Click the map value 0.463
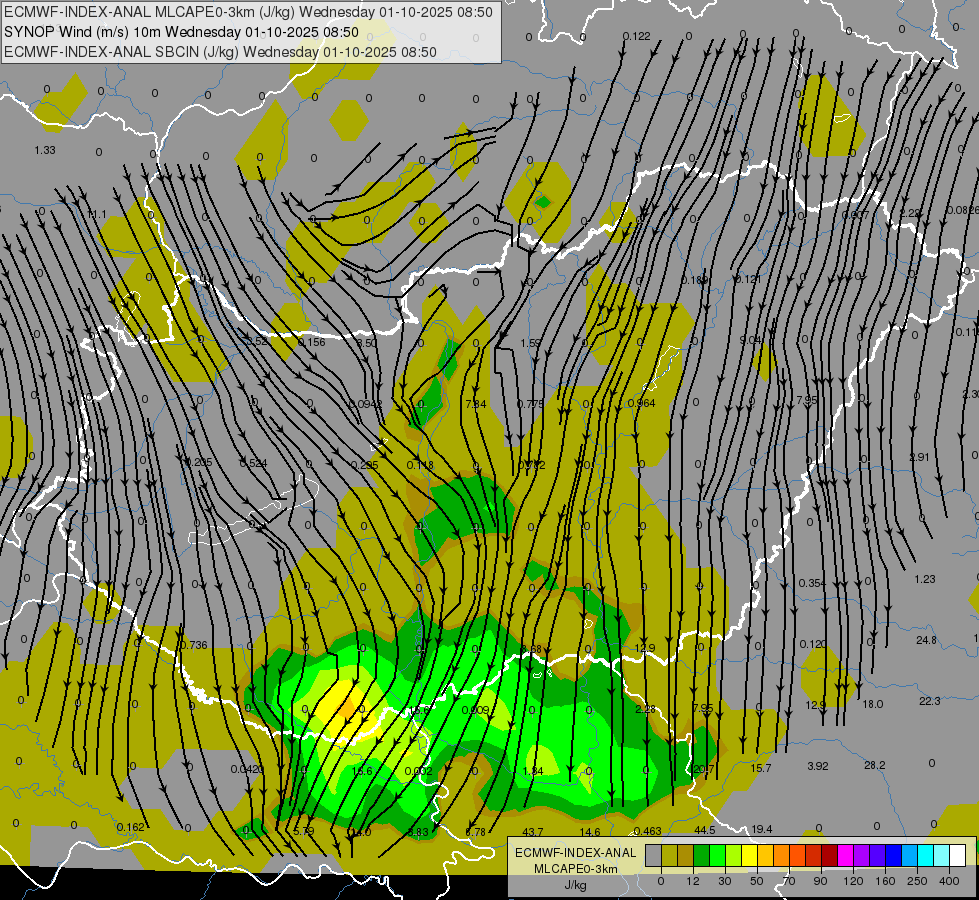The image size is (979, 900). (647, 831)
